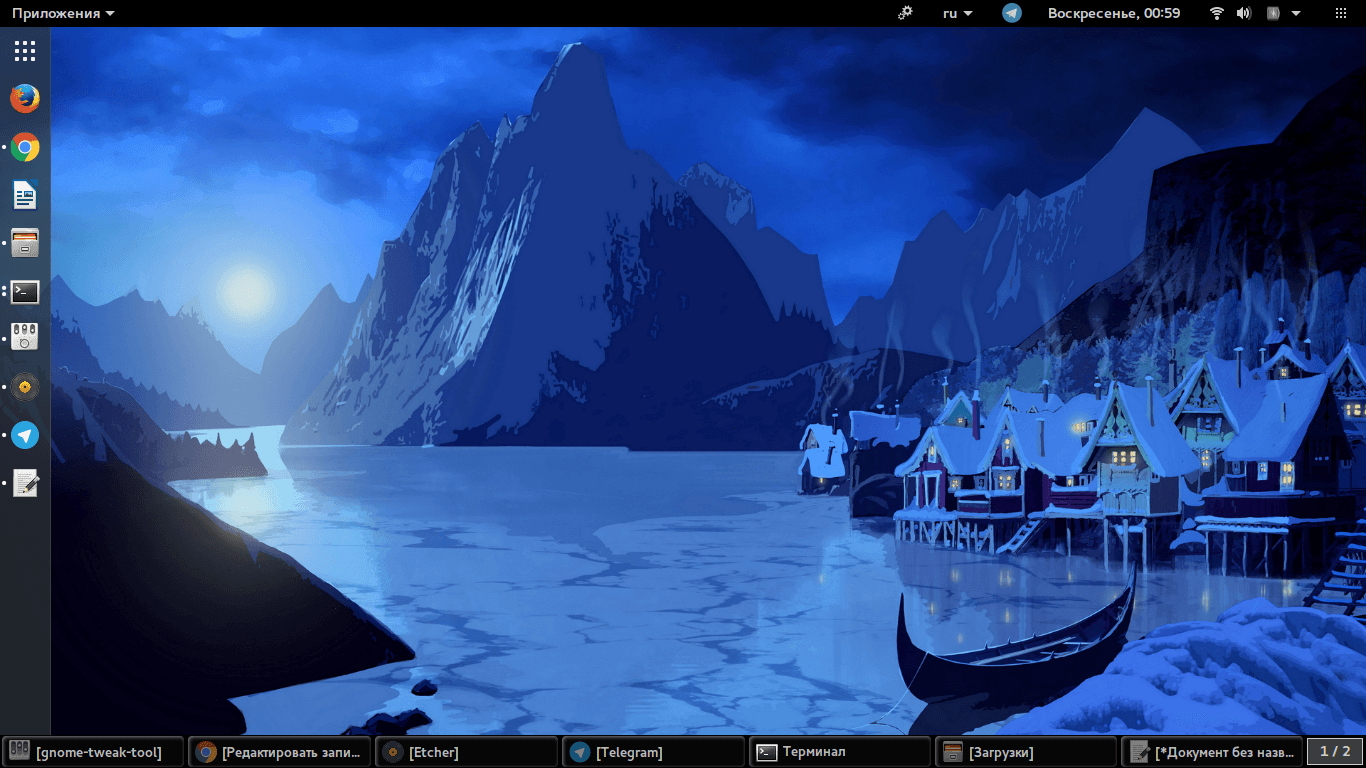This screenshot has width=1366, height=768.
Task: Show the applications grid in the dock
Action: coord(25,51)
